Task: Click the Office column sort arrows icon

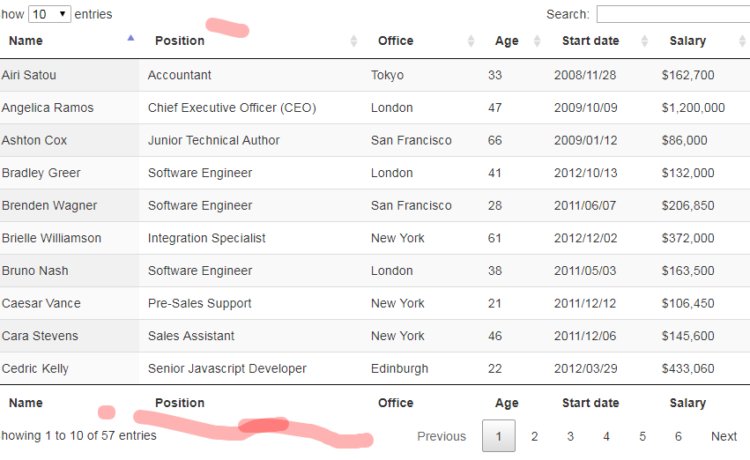Action: (x=471, y=41)
